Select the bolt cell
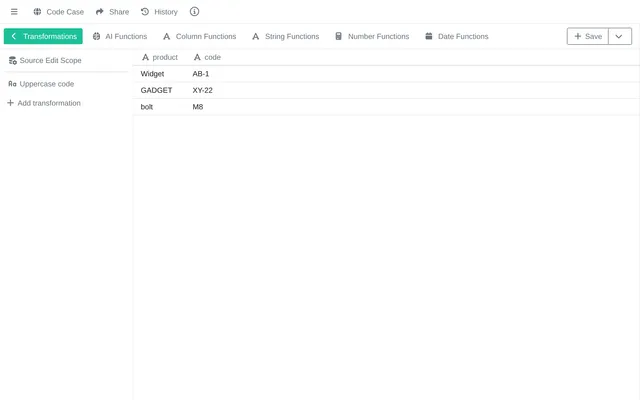The height and width of the screenshot is (400, 640). 147,107
